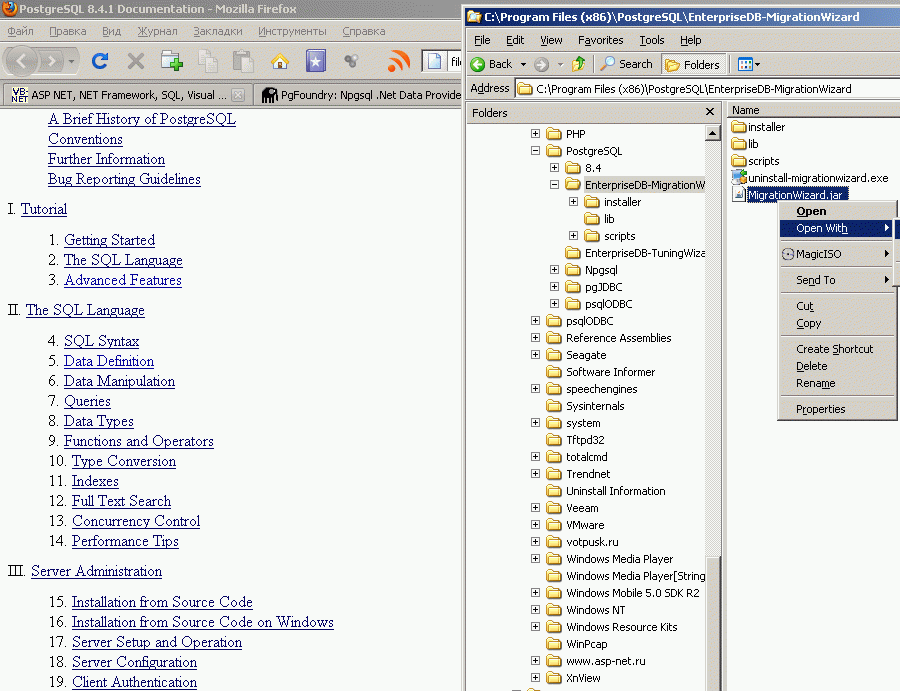Image resolution: width=900 pixels, height=691 pixels.
Task: Choose MagicISO in context menu
Action: tap(837, 254)
